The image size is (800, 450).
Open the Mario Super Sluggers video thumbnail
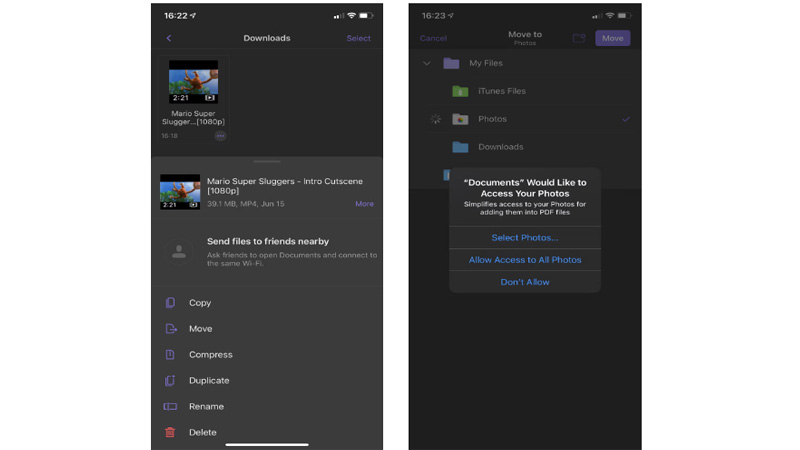point(193,82)
